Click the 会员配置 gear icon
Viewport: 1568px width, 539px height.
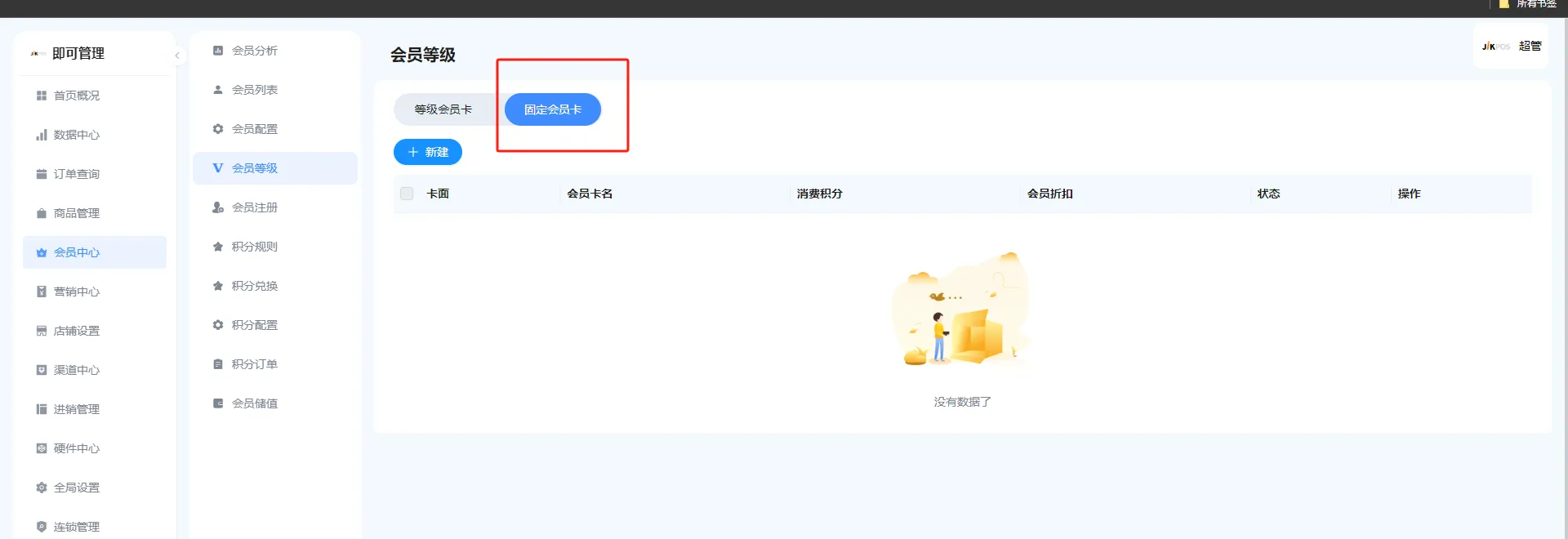[x=218, y=129]
